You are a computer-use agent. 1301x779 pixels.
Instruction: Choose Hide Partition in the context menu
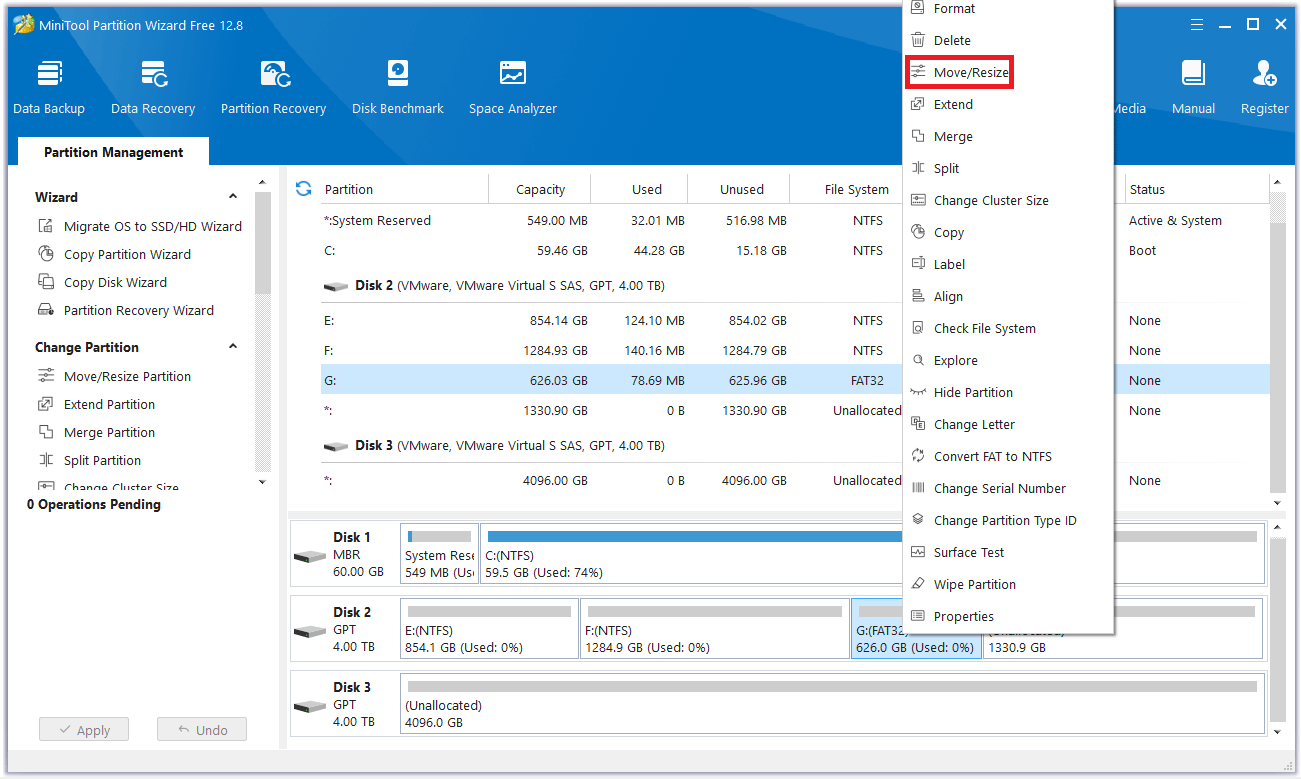click(1008, 392)
